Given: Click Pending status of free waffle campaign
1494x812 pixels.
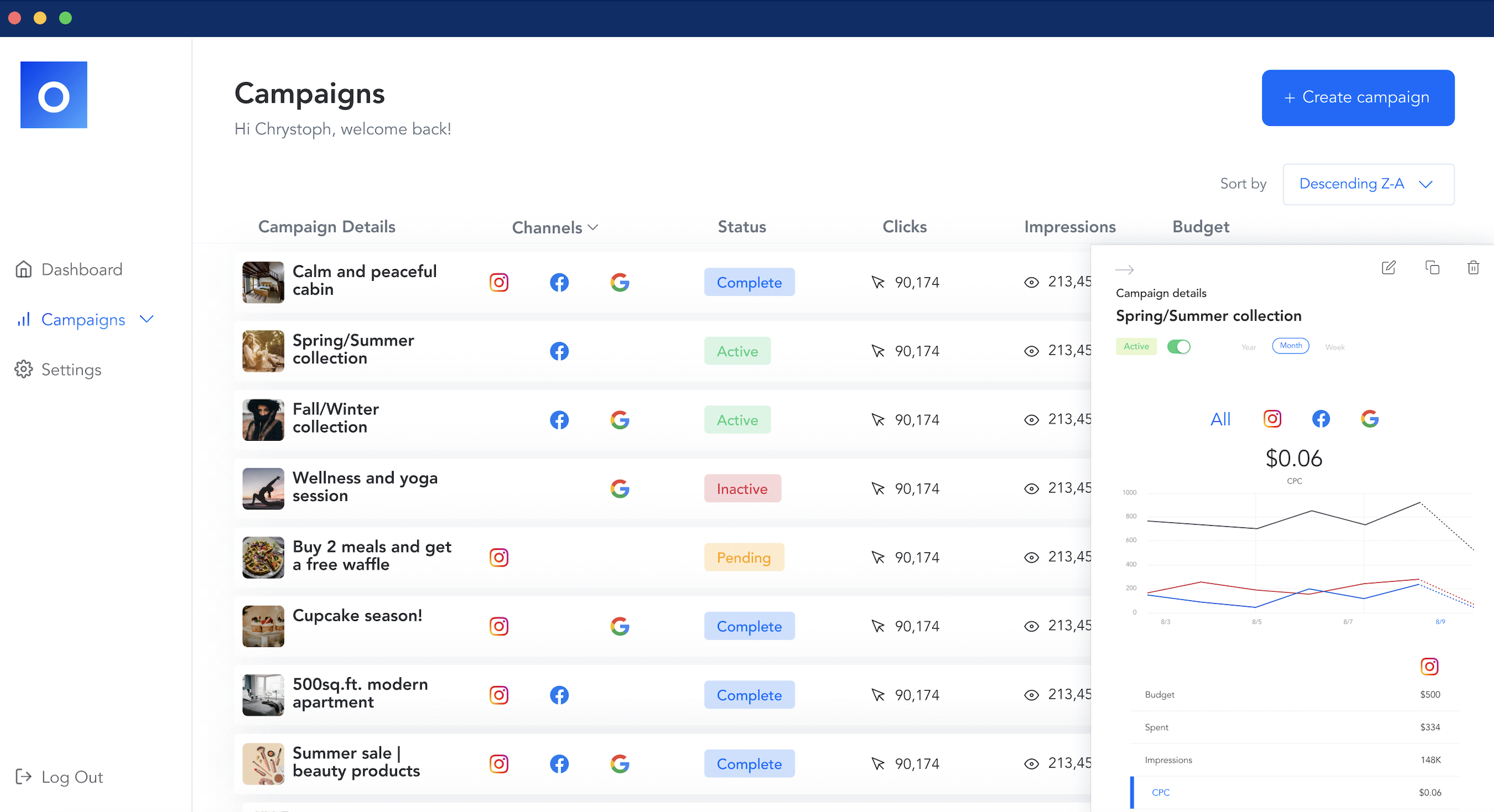Looking at the screenshot, I should coord(744,558).
